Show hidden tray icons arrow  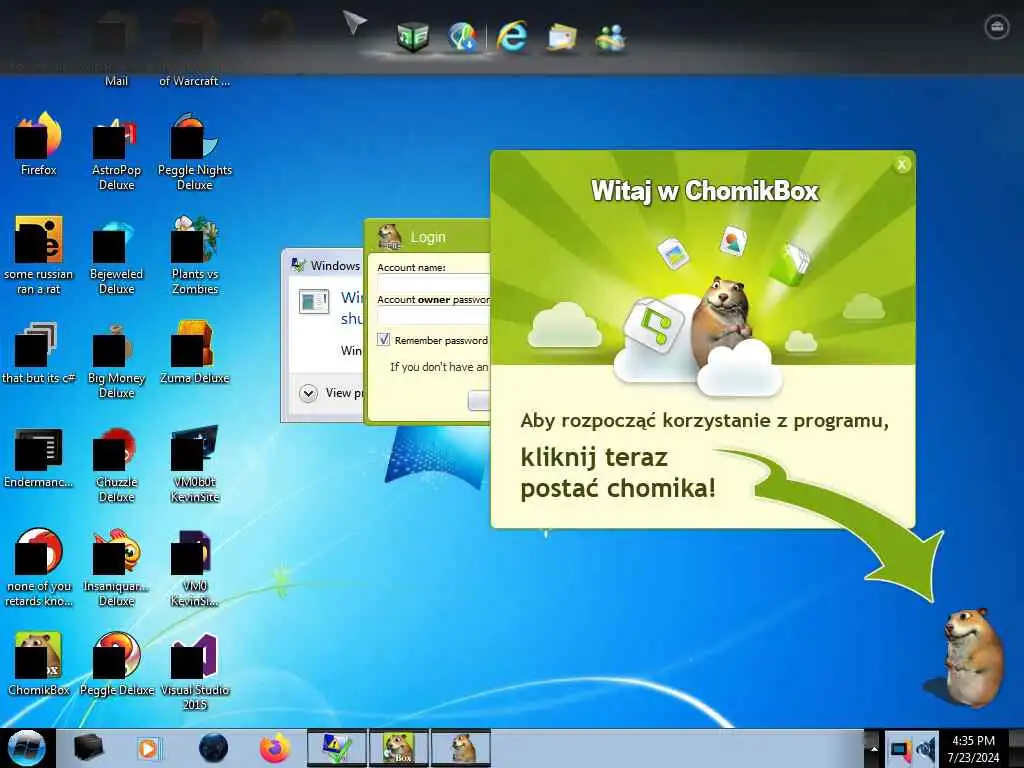(874, 748)
